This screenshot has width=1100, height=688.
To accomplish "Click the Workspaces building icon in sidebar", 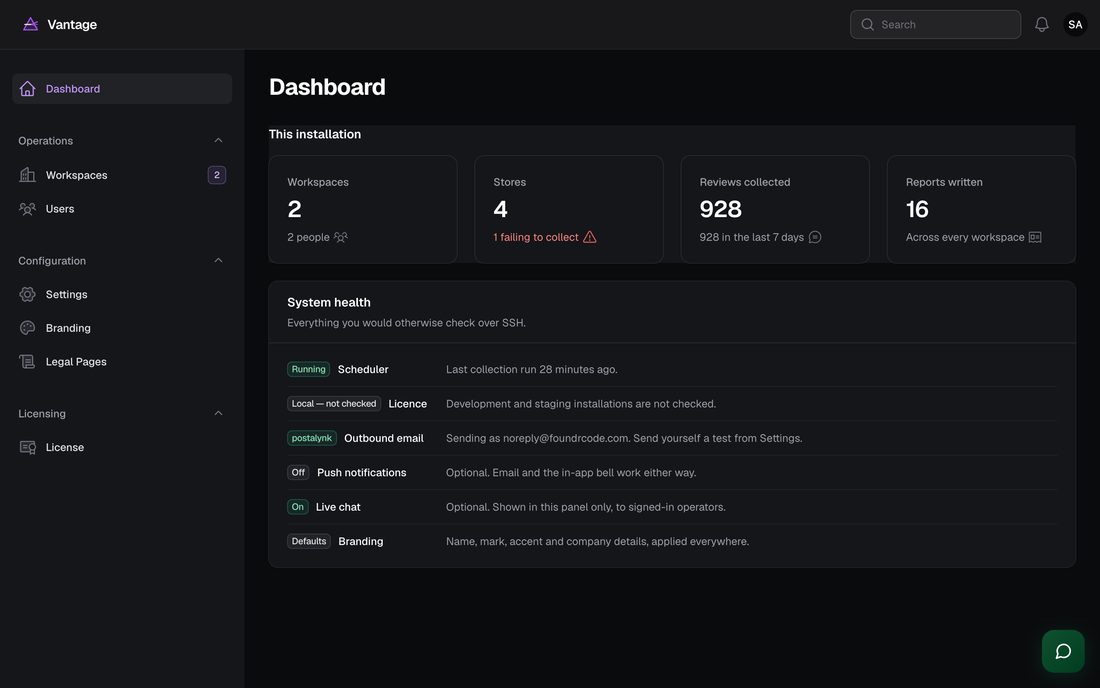I will (x=27, y=175).
